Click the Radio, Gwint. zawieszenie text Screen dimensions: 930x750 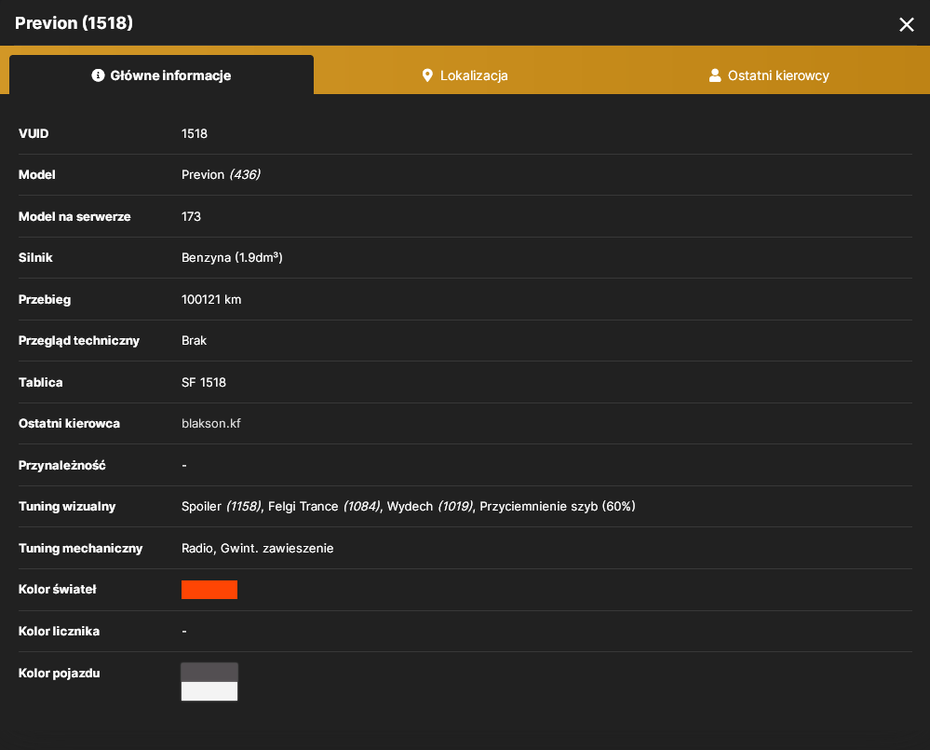pos(257,548)
